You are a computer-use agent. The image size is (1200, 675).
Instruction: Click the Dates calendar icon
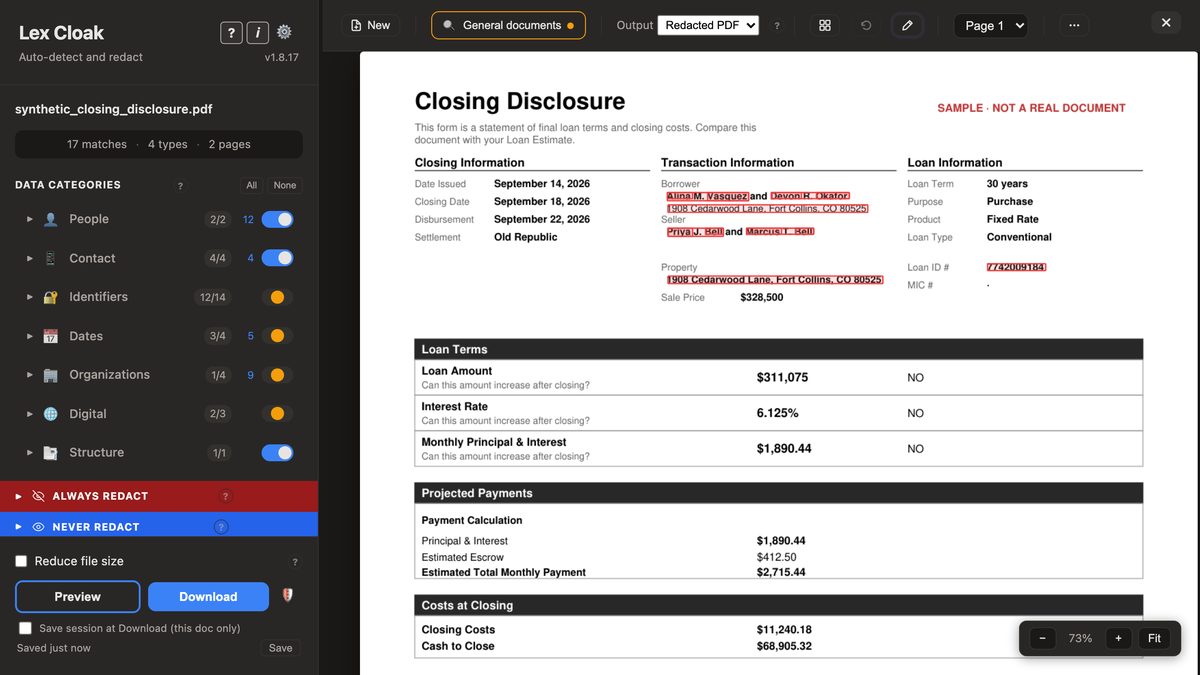[x=51, y=336]
